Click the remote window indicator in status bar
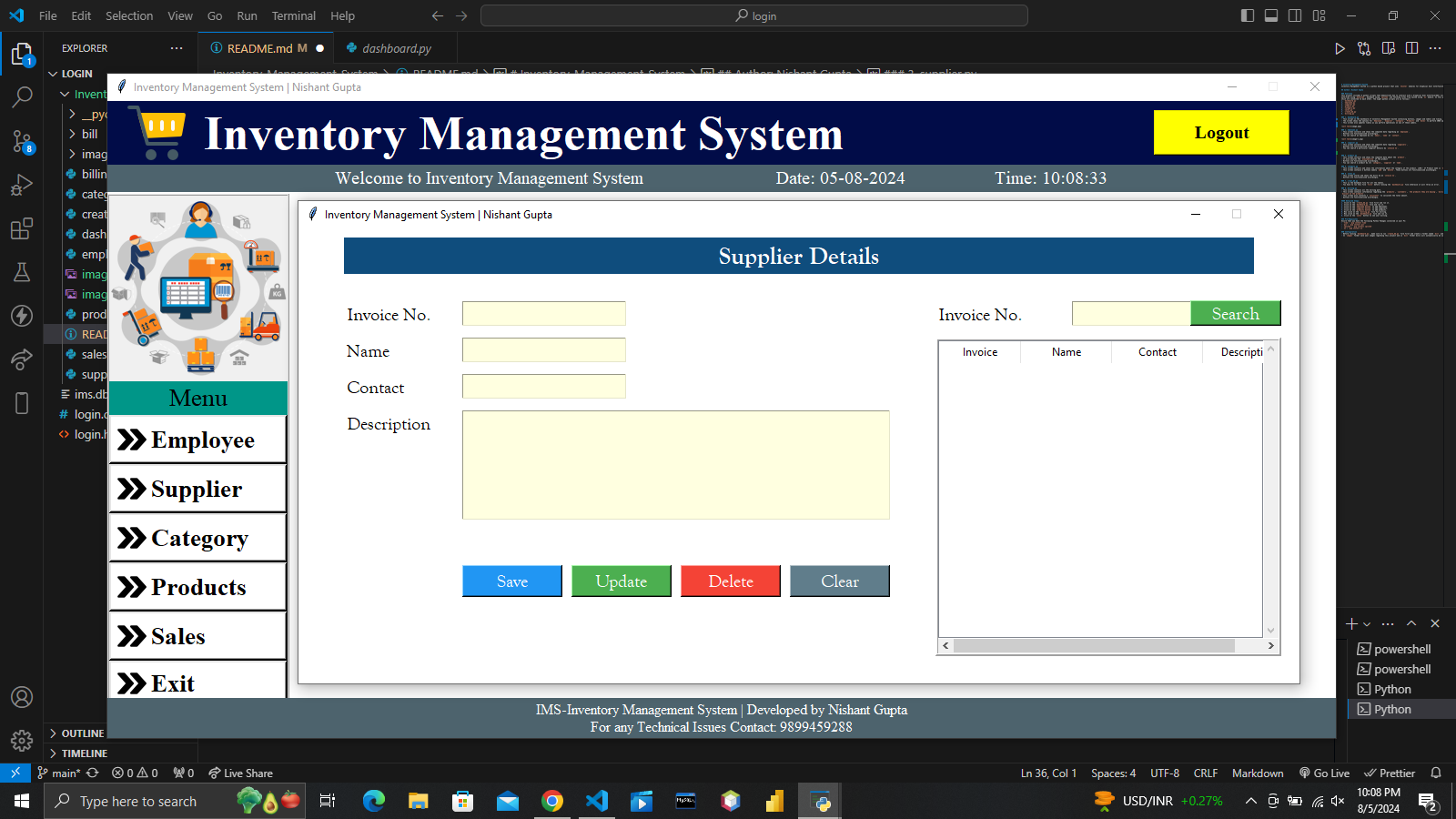 15,773
